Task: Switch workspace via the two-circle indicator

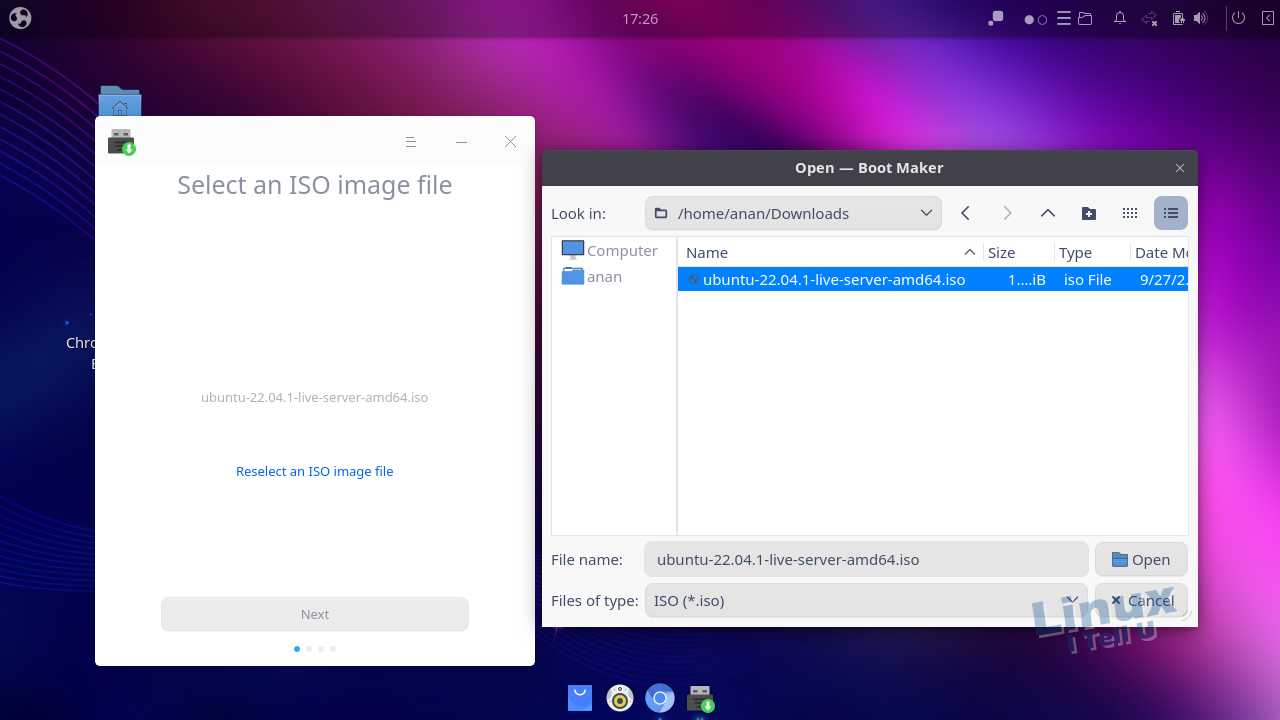Action: point(1035,19)
